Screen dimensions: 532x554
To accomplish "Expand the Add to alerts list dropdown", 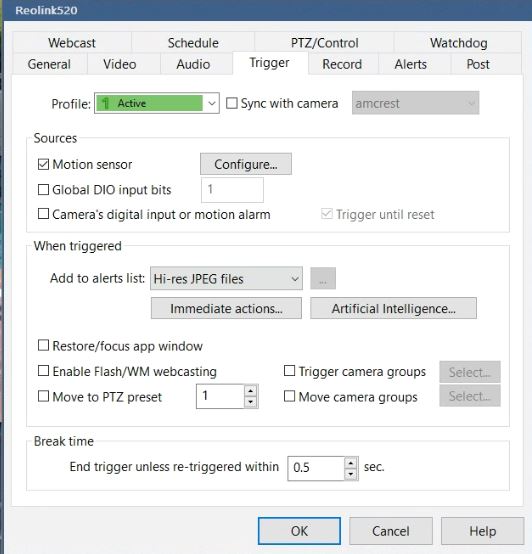I will [x=226, y=278].
